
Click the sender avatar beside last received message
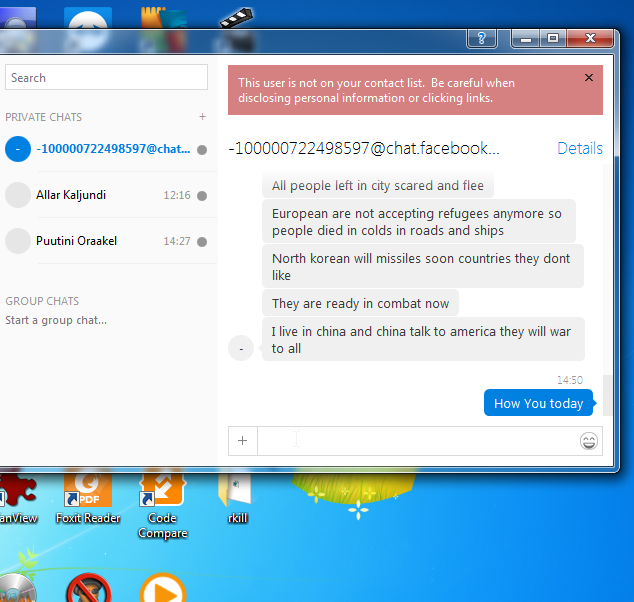241,348
